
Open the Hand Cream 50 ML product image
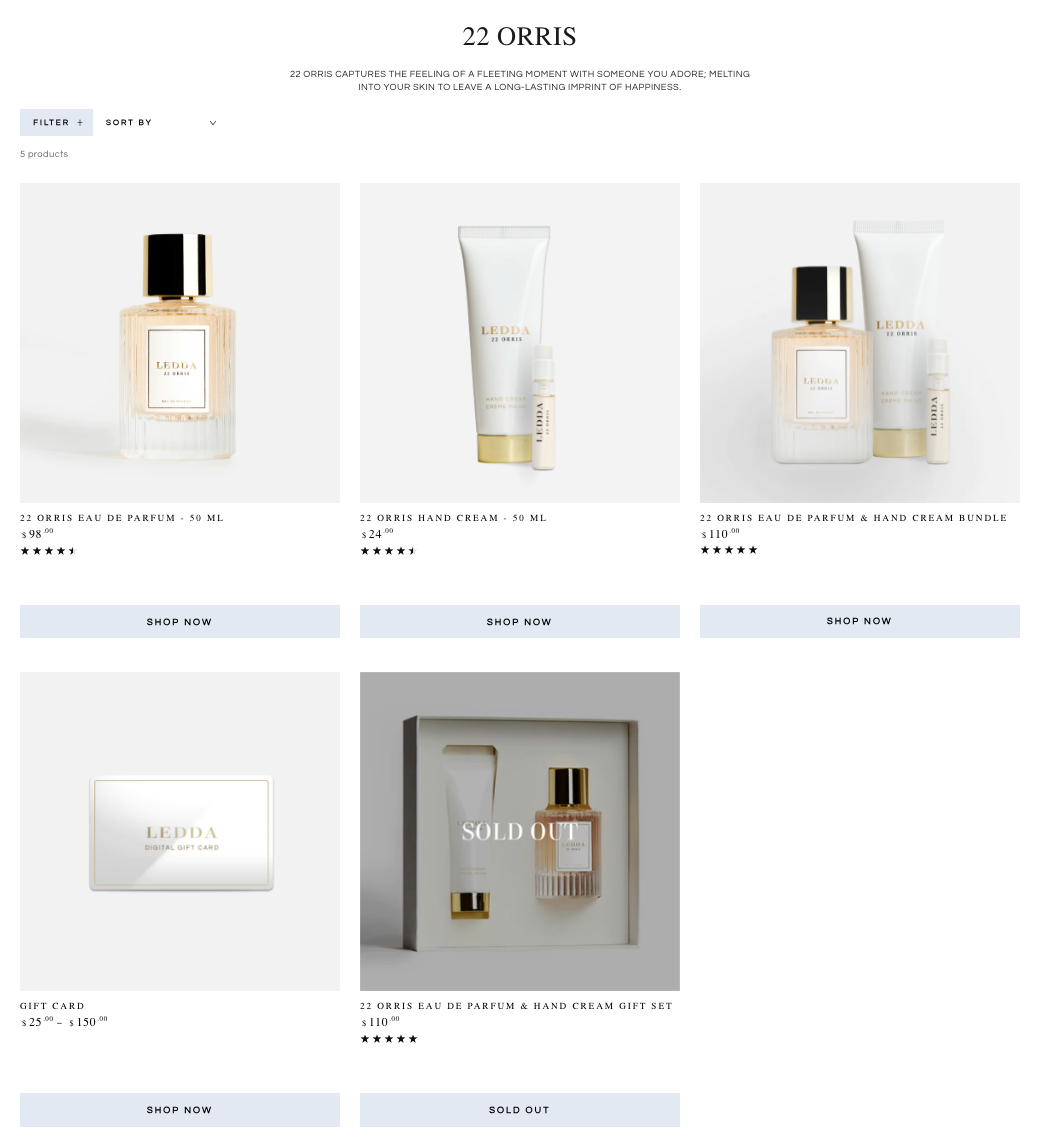(x=519, y=343)
